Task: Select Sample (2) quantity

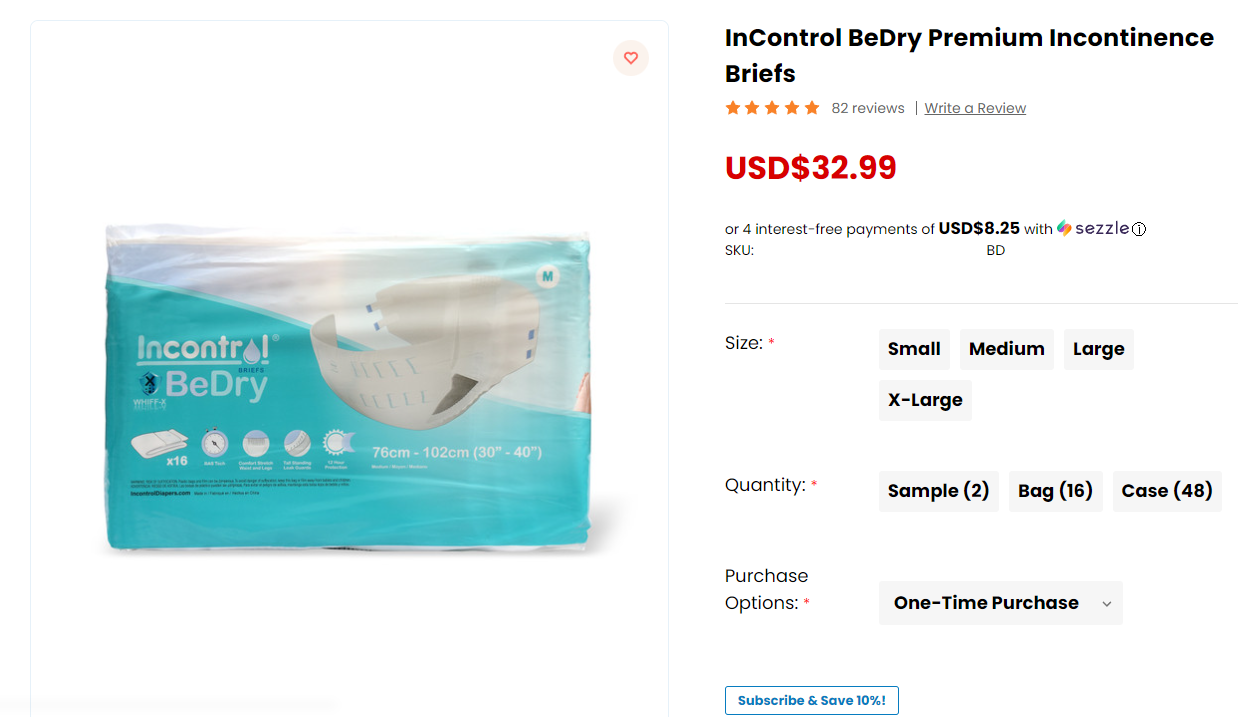Action: pos(939,491)
